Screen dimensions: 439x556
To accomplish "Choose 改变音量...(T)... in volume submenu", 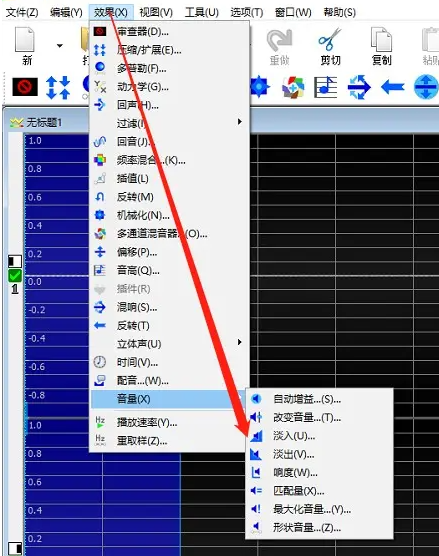I will [x=319, y=418].
